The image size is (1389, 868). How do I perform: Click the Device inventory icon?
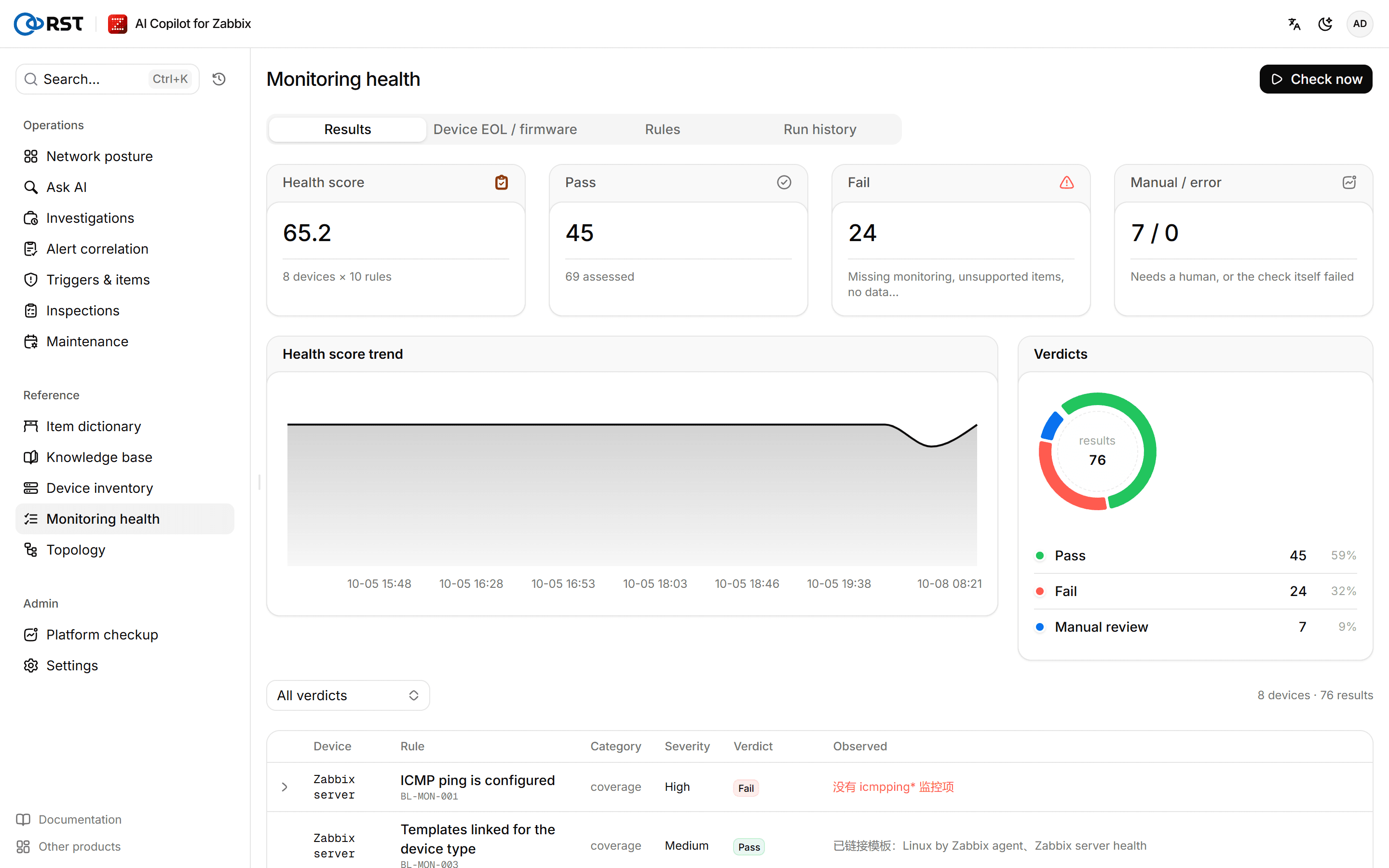(31, 488)
